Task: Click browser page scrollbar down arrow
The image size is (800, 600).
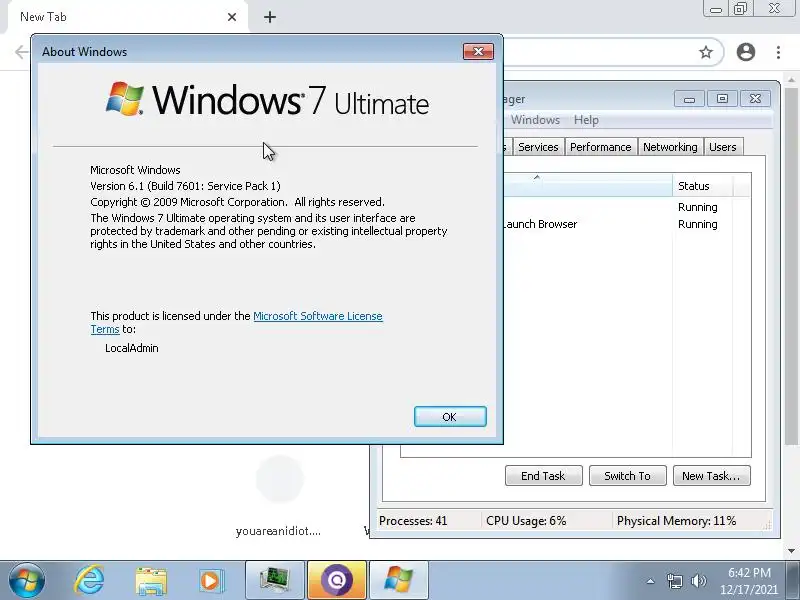Action: 791,551
